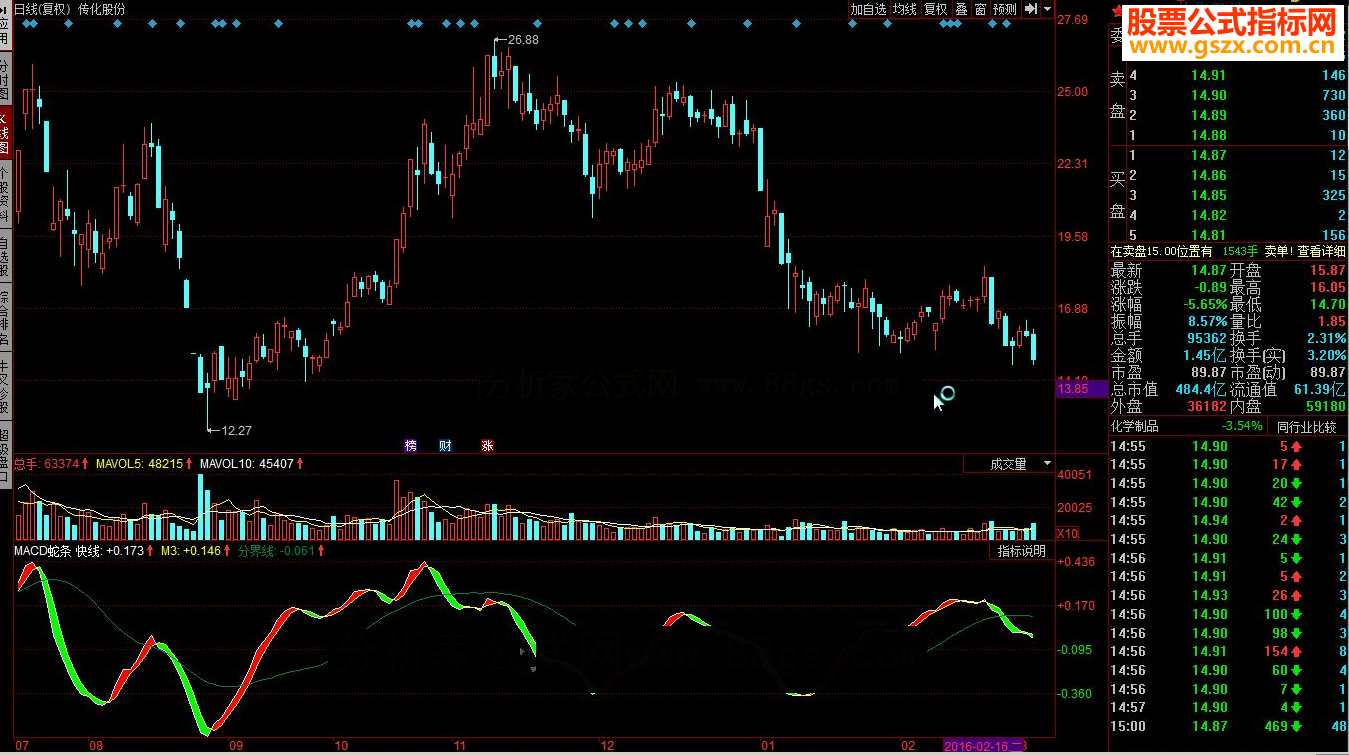The height and width of the screenshot is (755, 1349).
Task: Click the 内盘 value 59180
Action: tap(1325, 406)
